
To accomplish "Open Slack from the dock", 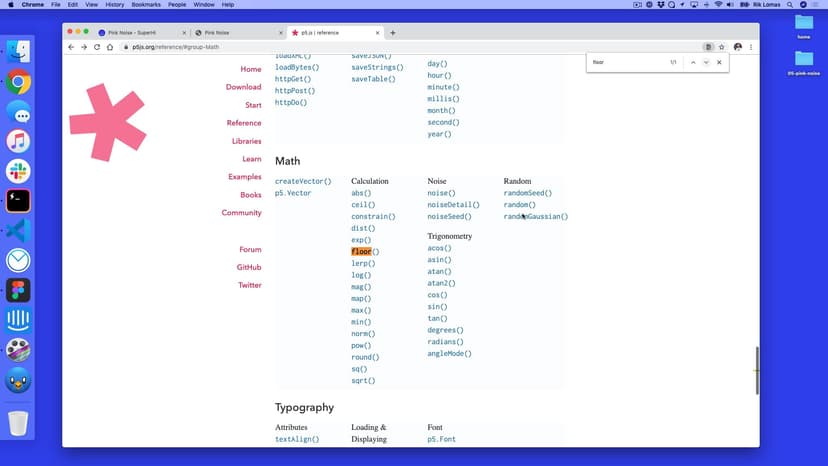I will pyautogui.click(x=18, y=171).
